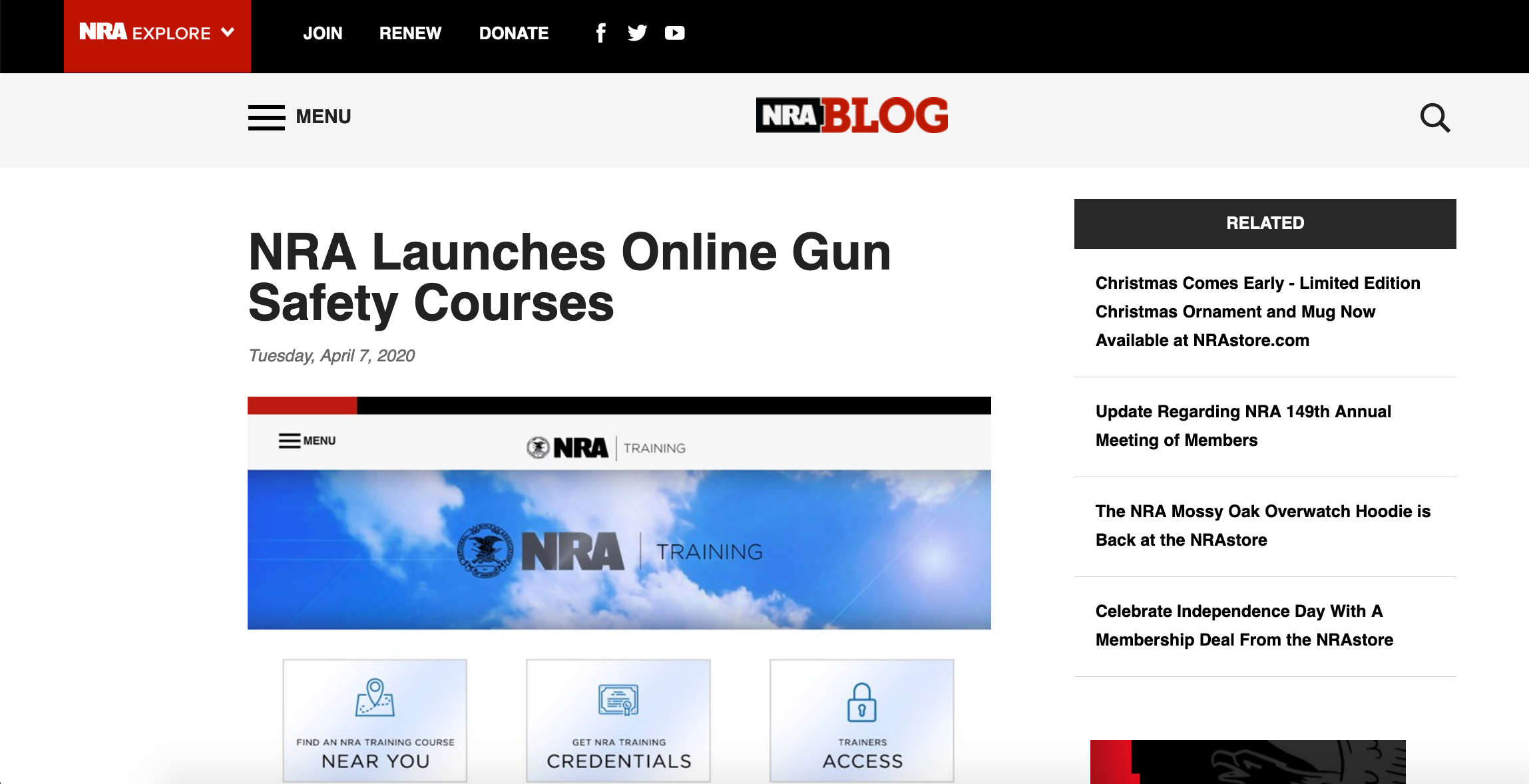
Task: Visit the NRA Twitter icon
Action: point(637,33)
